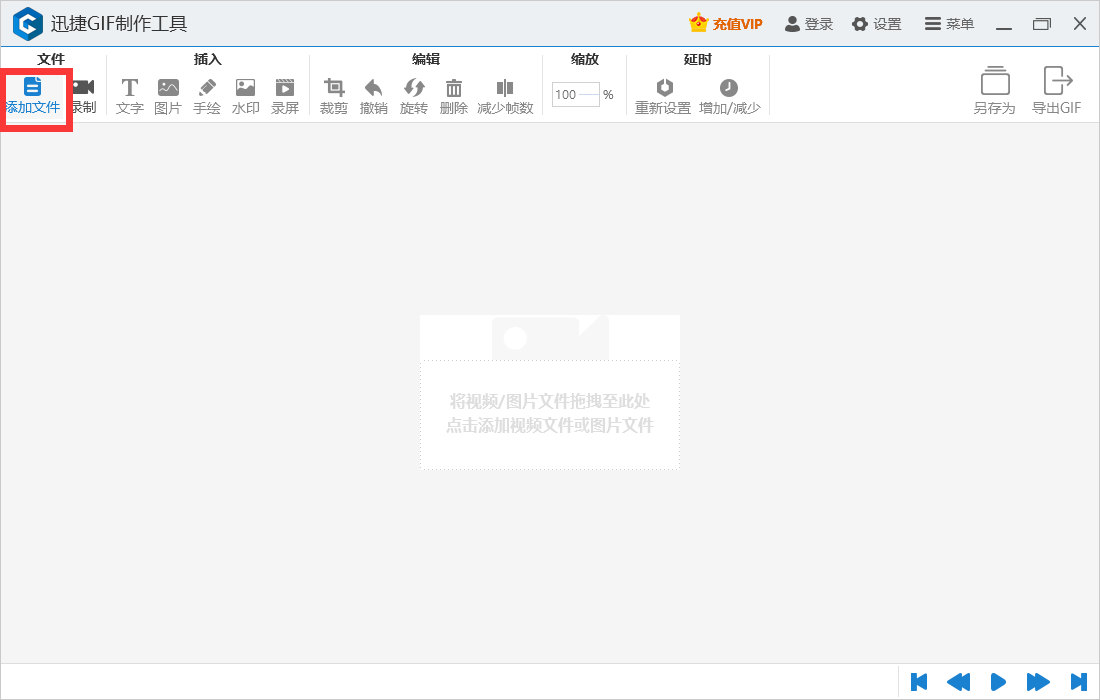Choose the 裁剪 crop tool
The image size is (1100, 700).
pyautogui.click(x=334, y=97)
